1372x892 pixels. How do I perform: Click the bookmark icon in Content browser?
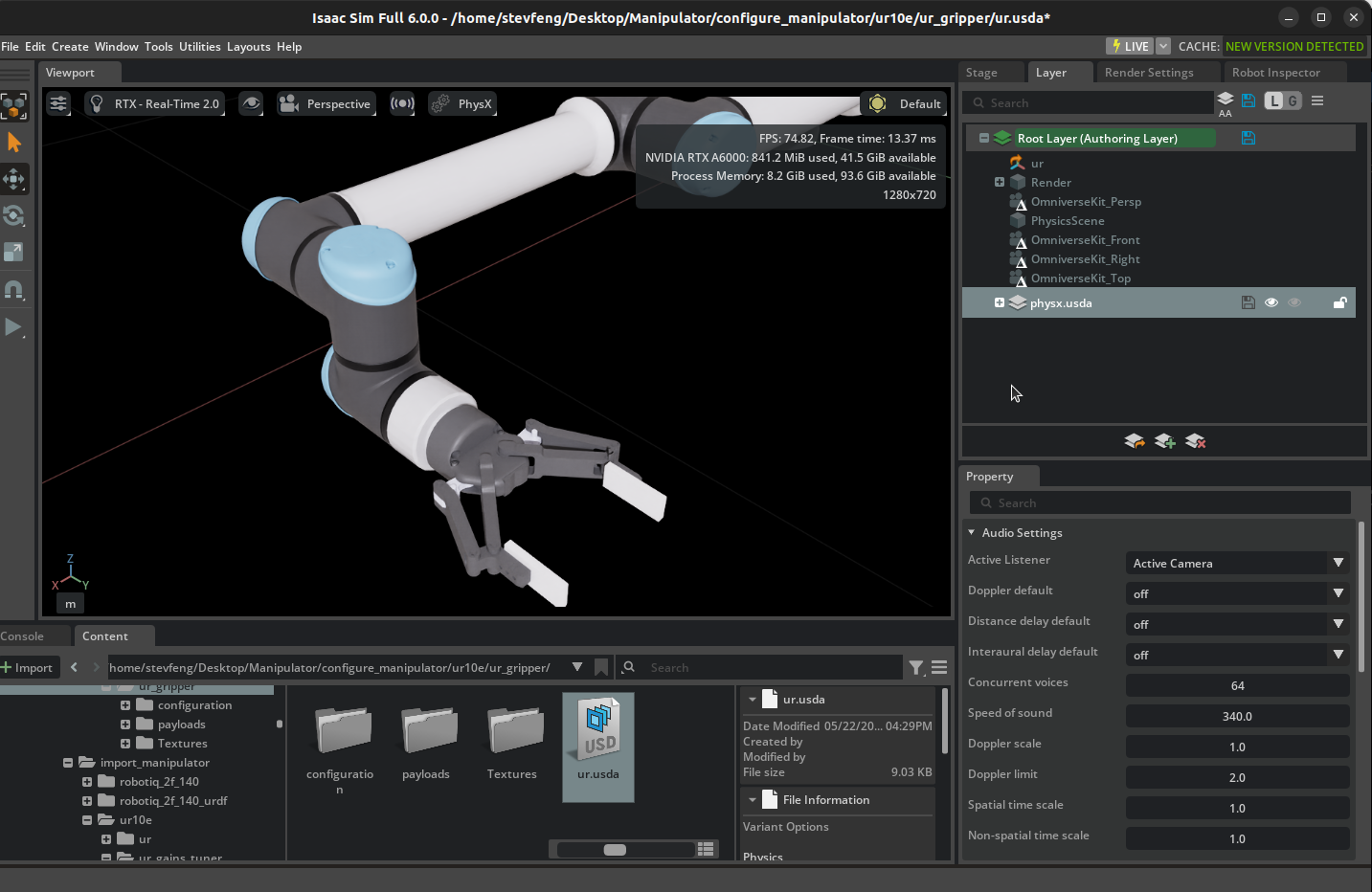click(x=601, y=667)
